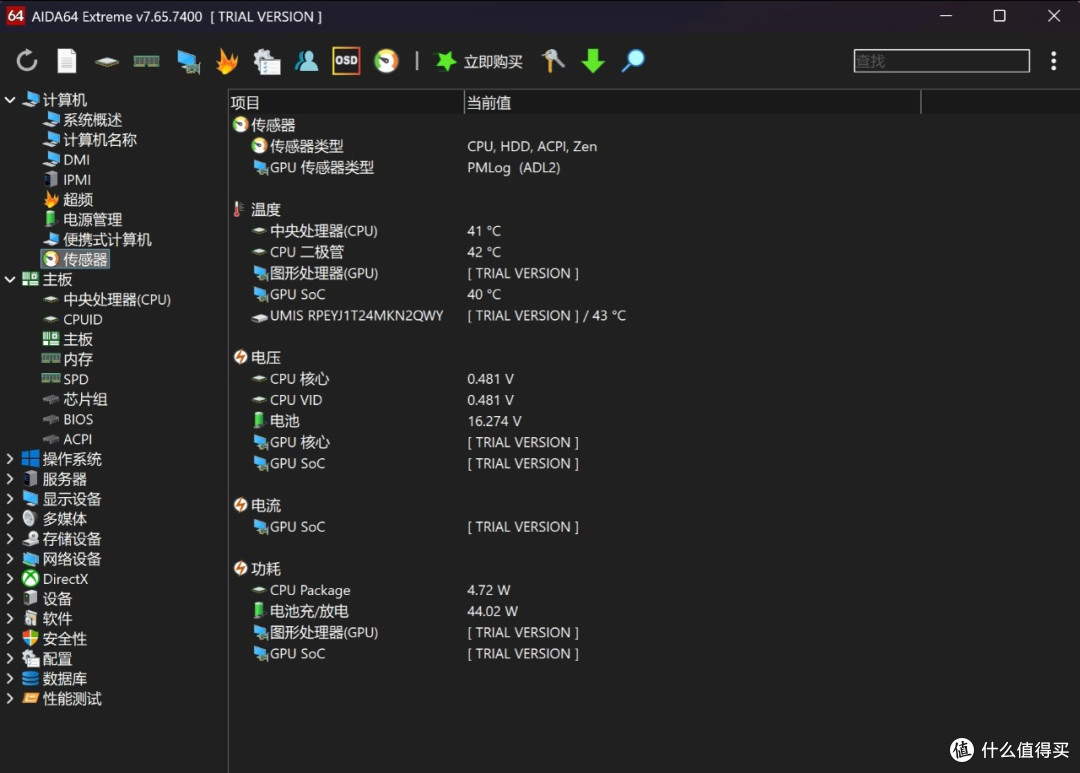Click the 性能测试 benchmark tree icon
The image size is (1080, 773).
coord(30,699)
